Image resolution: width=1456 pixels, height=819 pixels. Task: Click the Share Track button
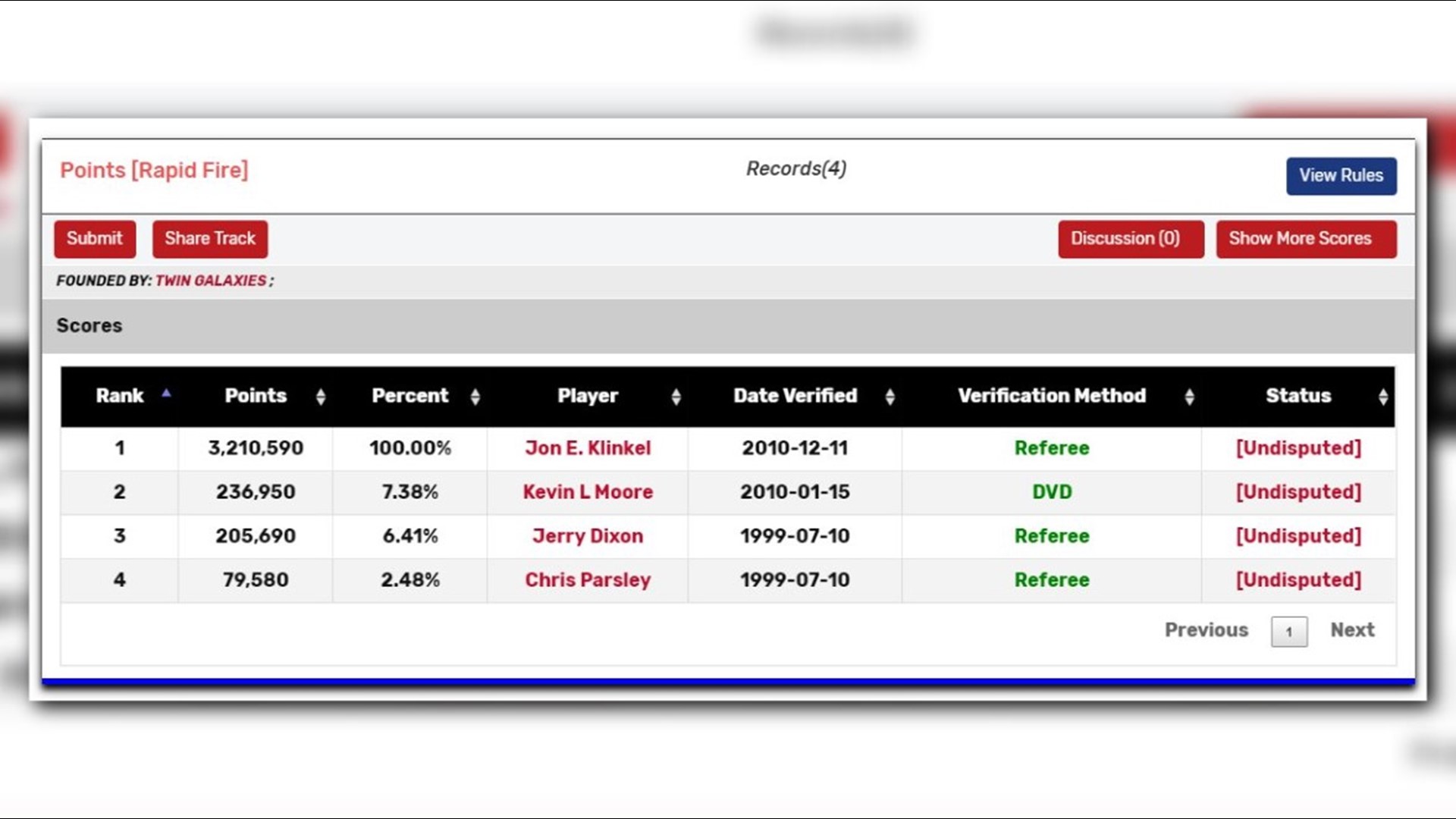[210, 239]
